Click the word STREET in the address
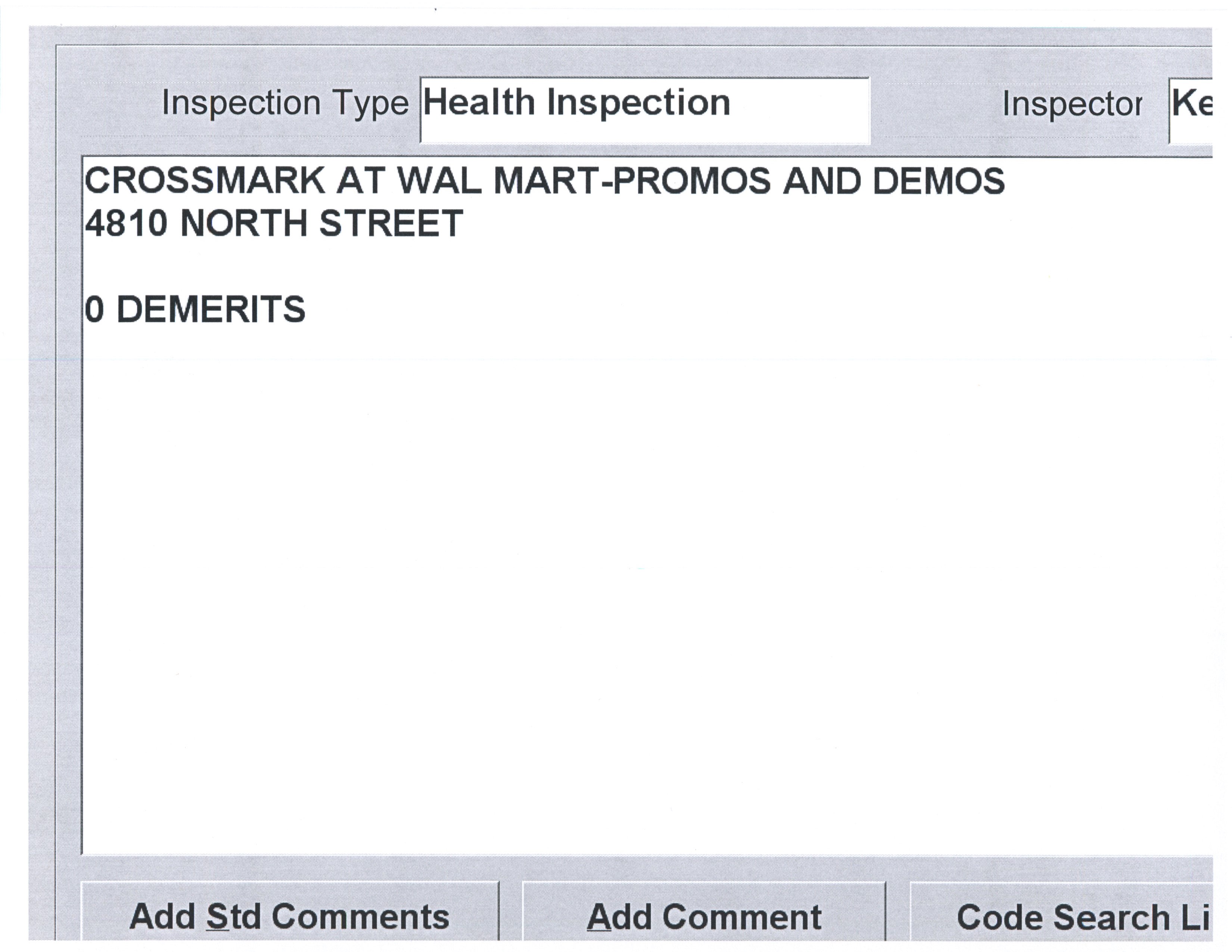The image size is (1232, 952). click(x=391, y=223)
